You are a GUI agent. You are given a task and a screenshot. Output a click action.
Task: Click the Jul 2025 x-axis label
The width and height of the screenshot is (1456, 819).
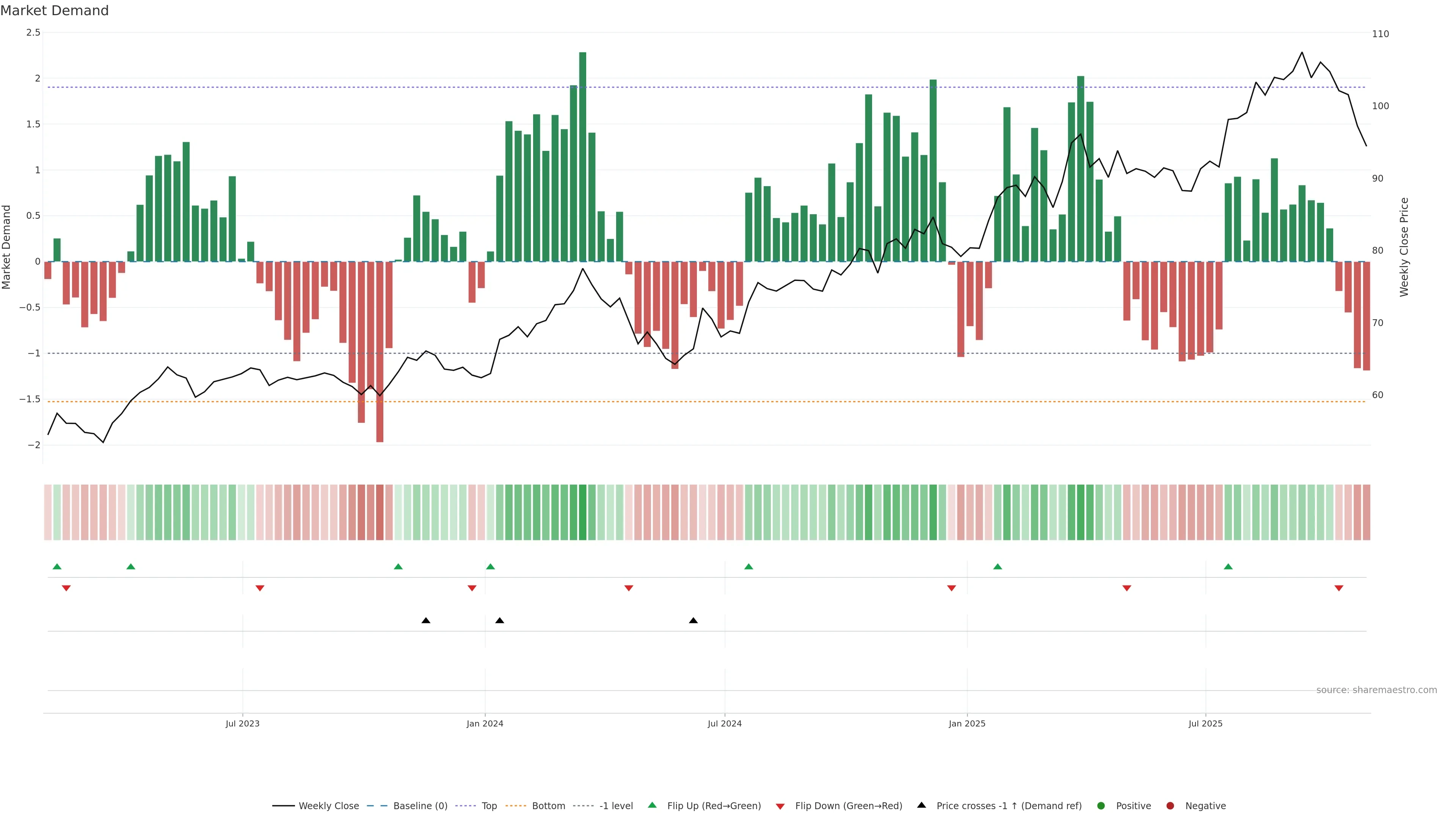tap(1205, 723)
